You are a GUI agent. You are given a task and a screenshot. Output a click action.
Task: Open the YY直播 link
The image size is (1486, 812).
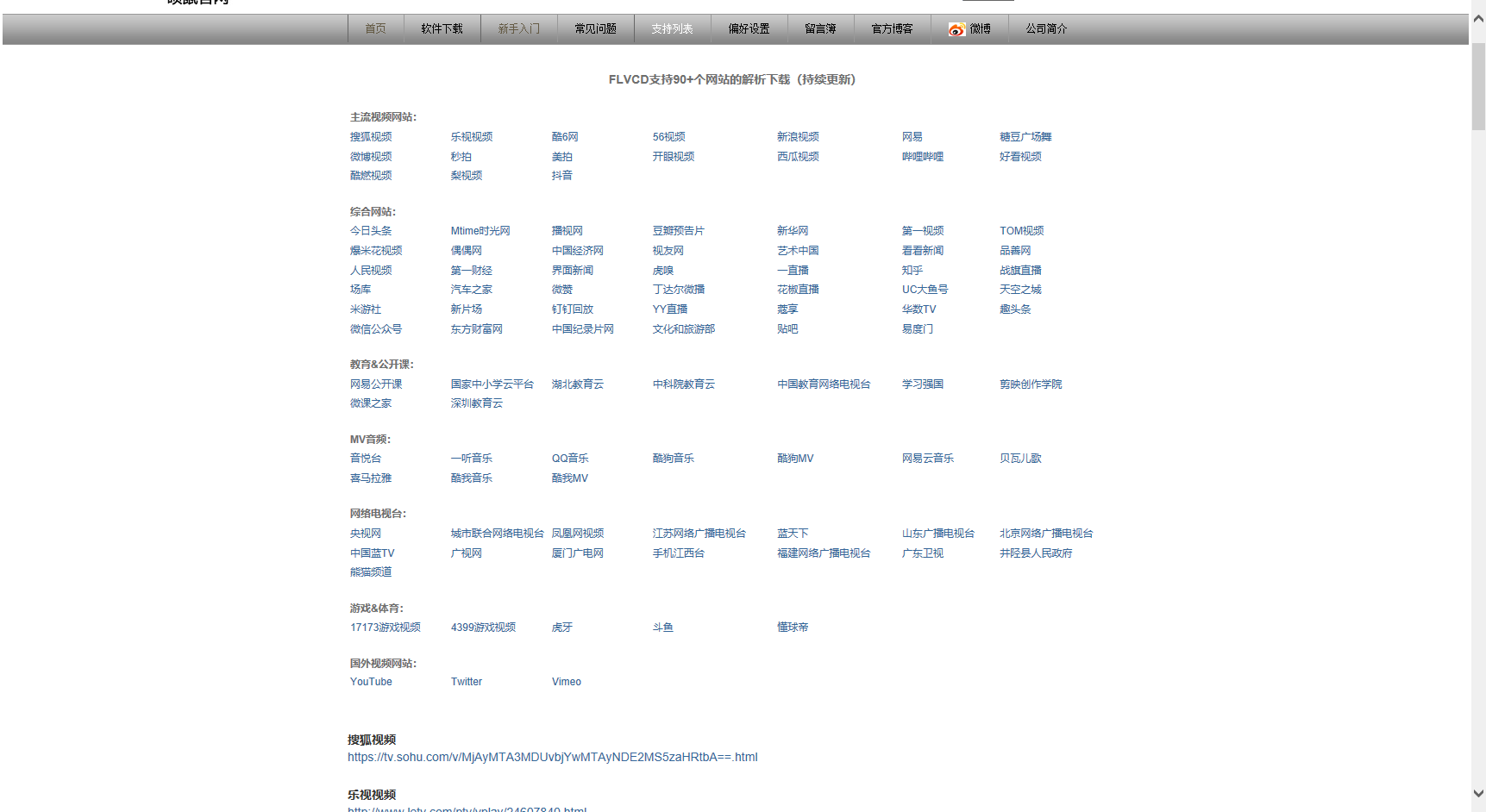[670, 309]
